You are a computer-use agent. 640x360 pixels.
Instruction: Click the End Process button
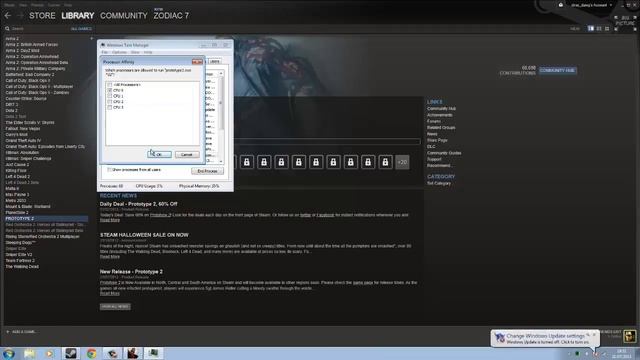(207, 171)
